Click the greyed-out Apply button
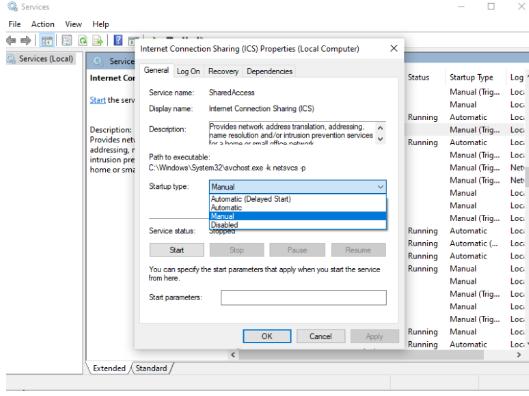Viewport: 529px width, 396px height. click(x=374, y=336)
